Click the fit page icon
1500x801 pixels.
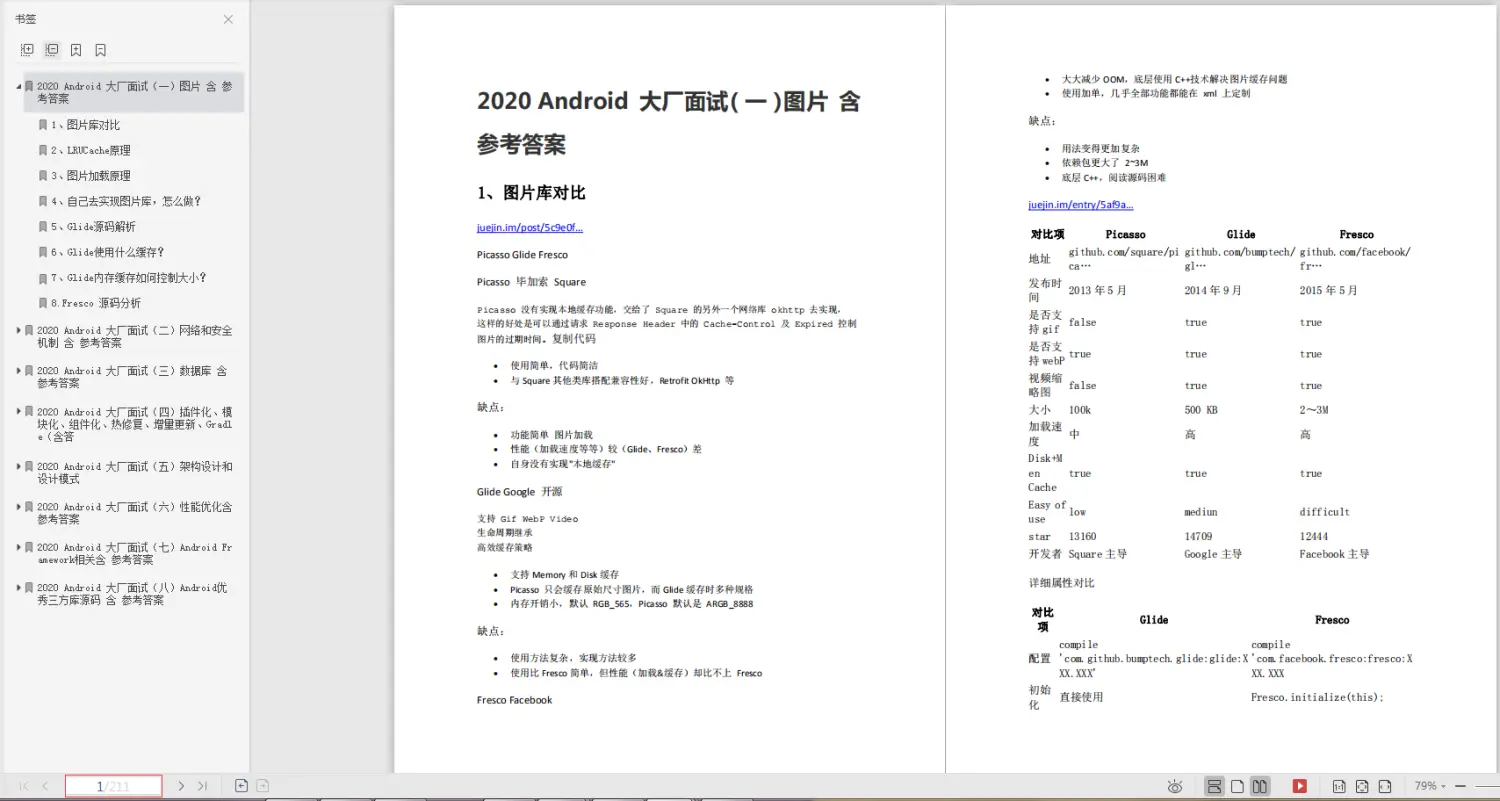pyautogui.click(x=1362, y=786)
